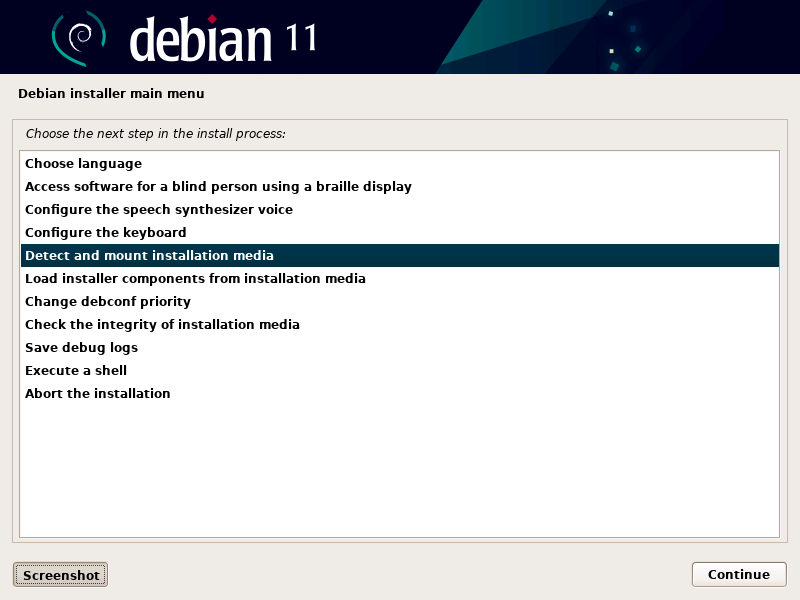Choose Check the integrity of installation media
Image resolution: width=800 pixels, height=600 pixels.
[x=400, y=324]
